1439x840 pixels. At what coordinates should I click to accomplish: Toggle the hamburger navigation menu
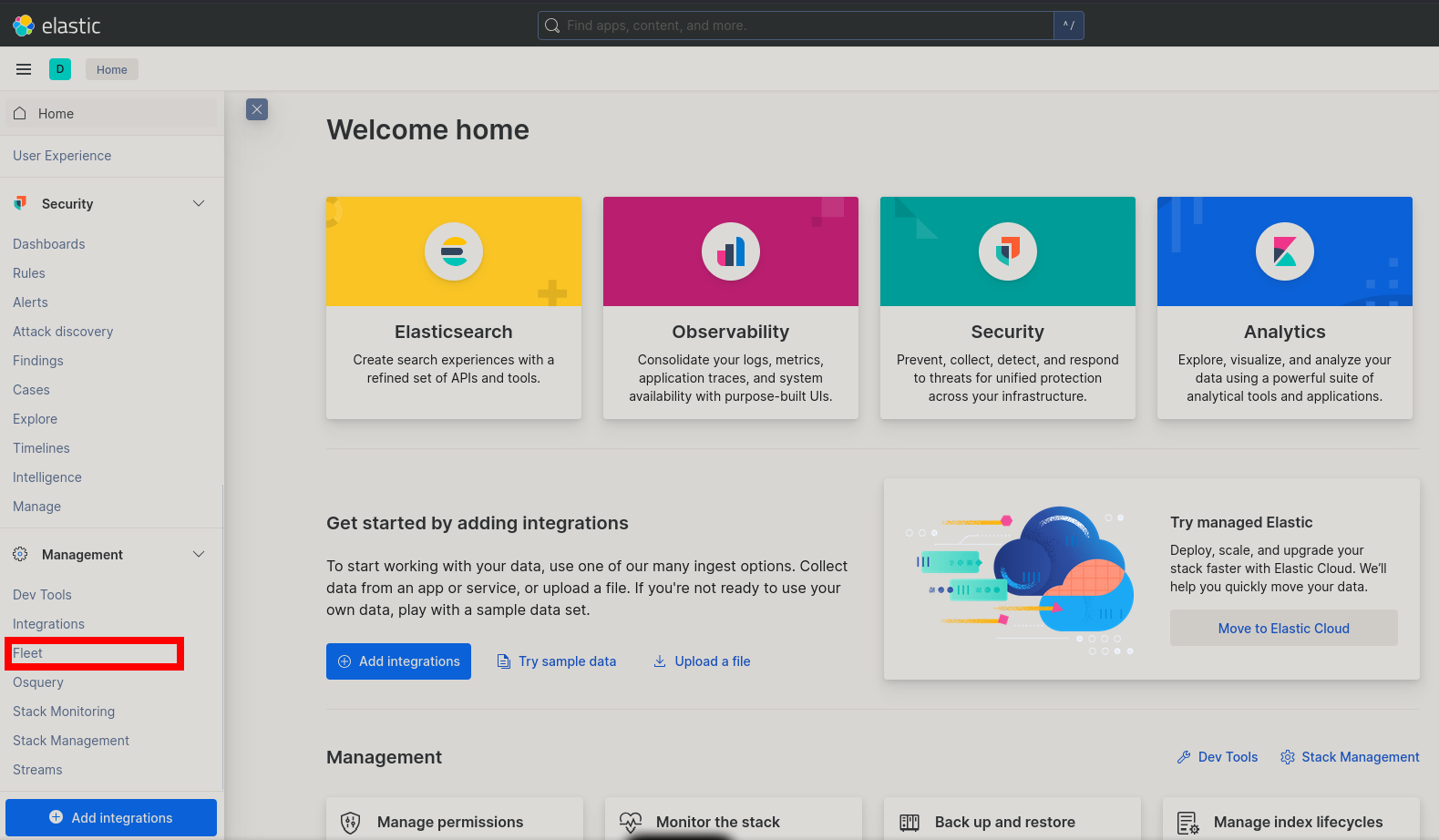pos(24,69)
